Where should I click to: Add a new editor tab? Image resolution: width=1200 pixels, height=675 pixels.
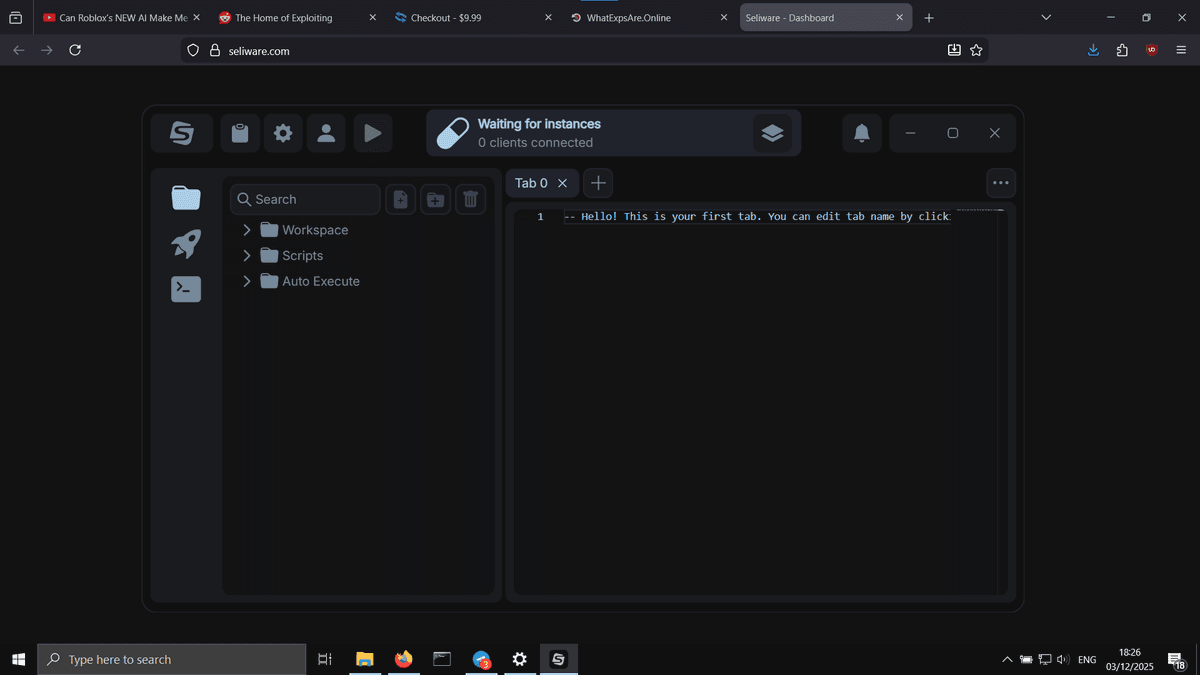pyautogui.click(x=598, y=183)
